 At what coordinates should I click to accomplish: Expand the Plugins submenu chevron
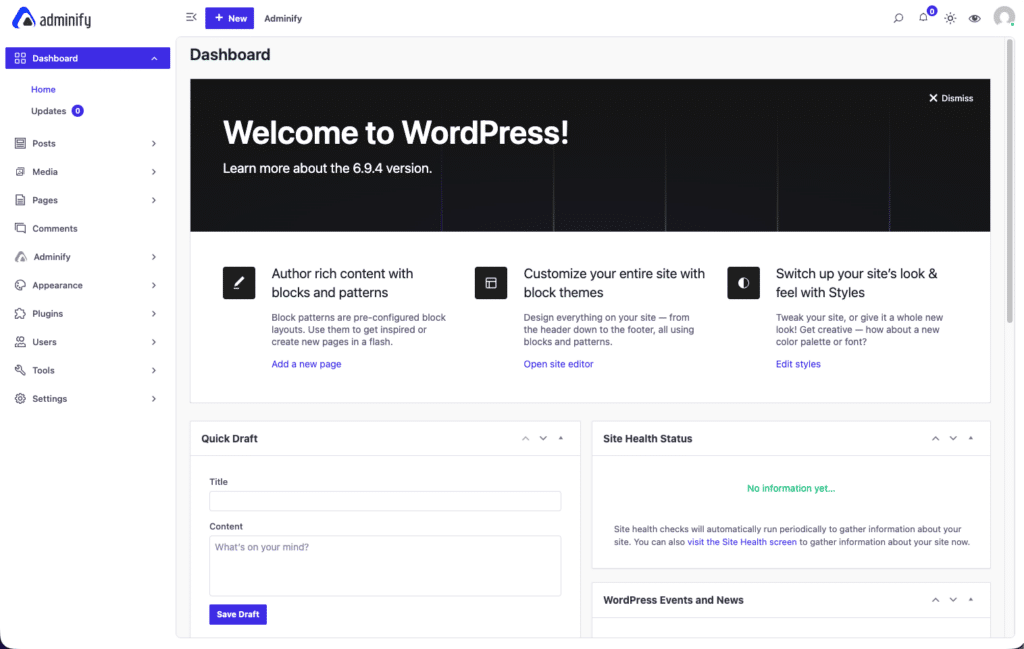[x=154, y=314]
